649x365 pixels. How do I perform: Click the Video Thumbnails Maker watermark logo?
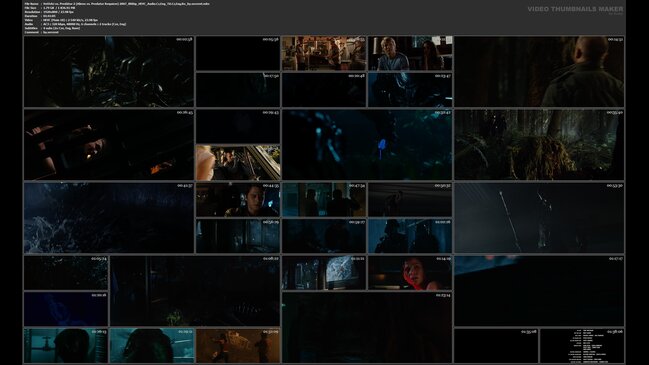pyautogui.click(x=575, y=9)
